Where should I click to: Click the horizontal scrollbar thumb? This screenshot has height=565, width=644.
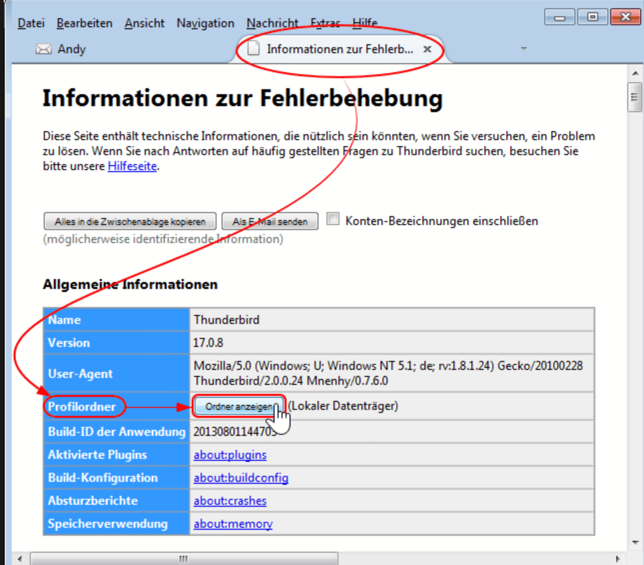184,559
